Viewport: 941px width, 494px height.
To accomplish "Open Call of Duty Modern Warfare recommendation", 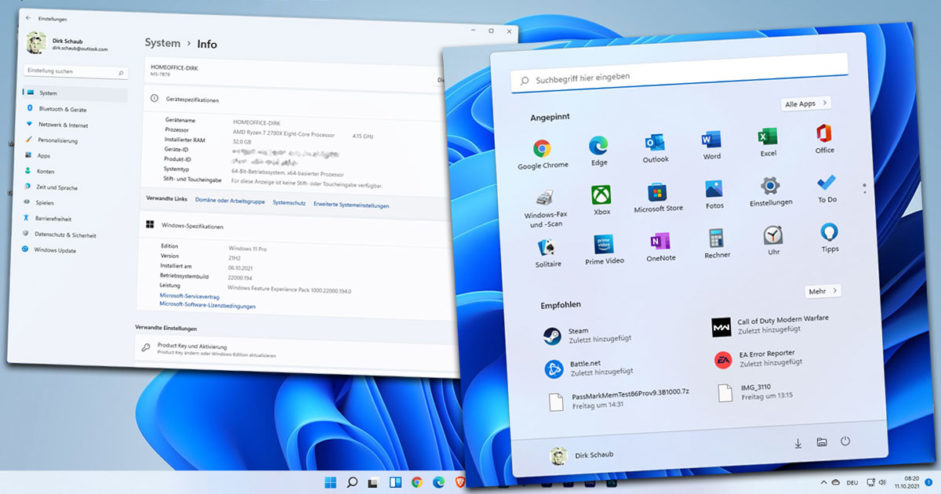I will [x=770, y=325].
